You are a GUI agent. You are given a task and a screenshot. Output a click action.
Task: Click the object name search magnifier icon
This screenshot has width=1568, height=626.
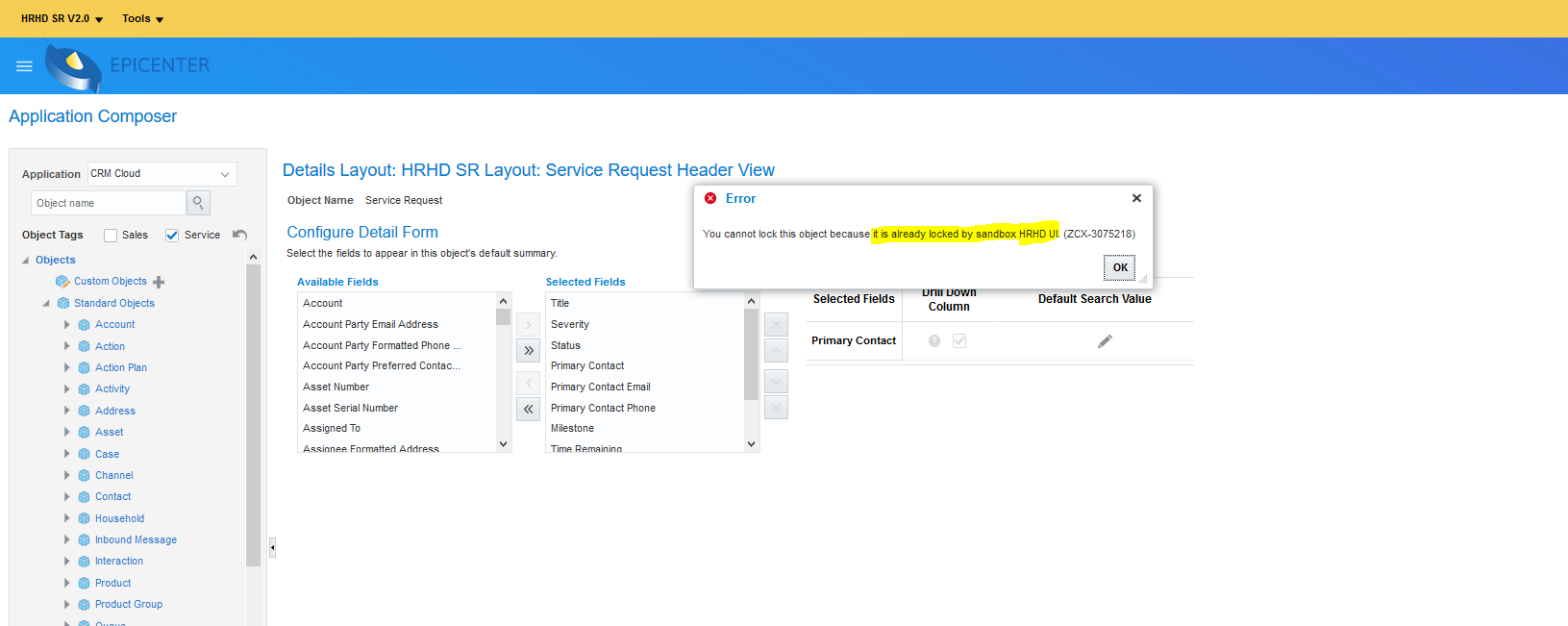pos(198,203)
